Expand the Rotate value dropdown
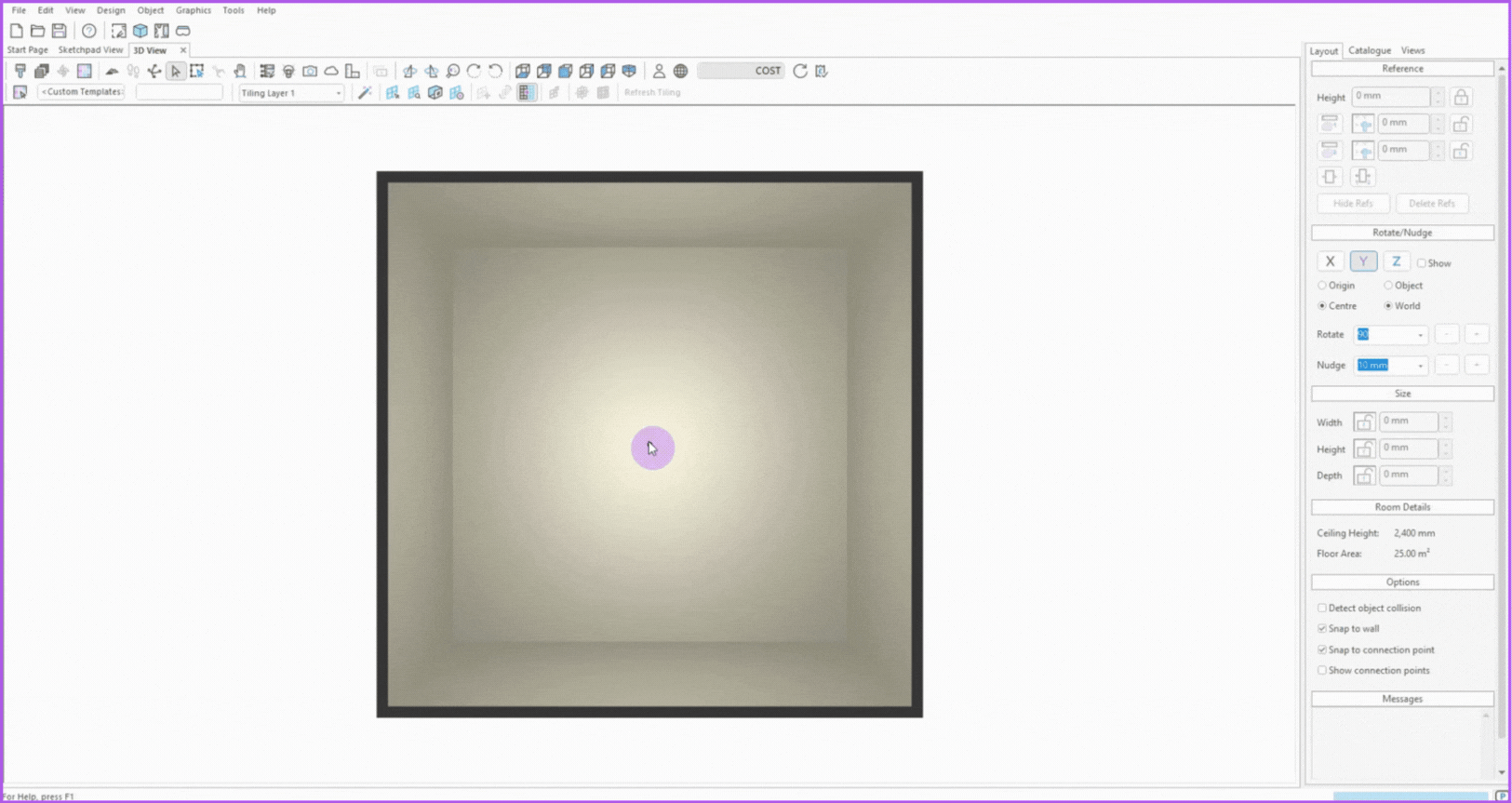This screenshot has width=1512, height=803. click(1420, 335)
